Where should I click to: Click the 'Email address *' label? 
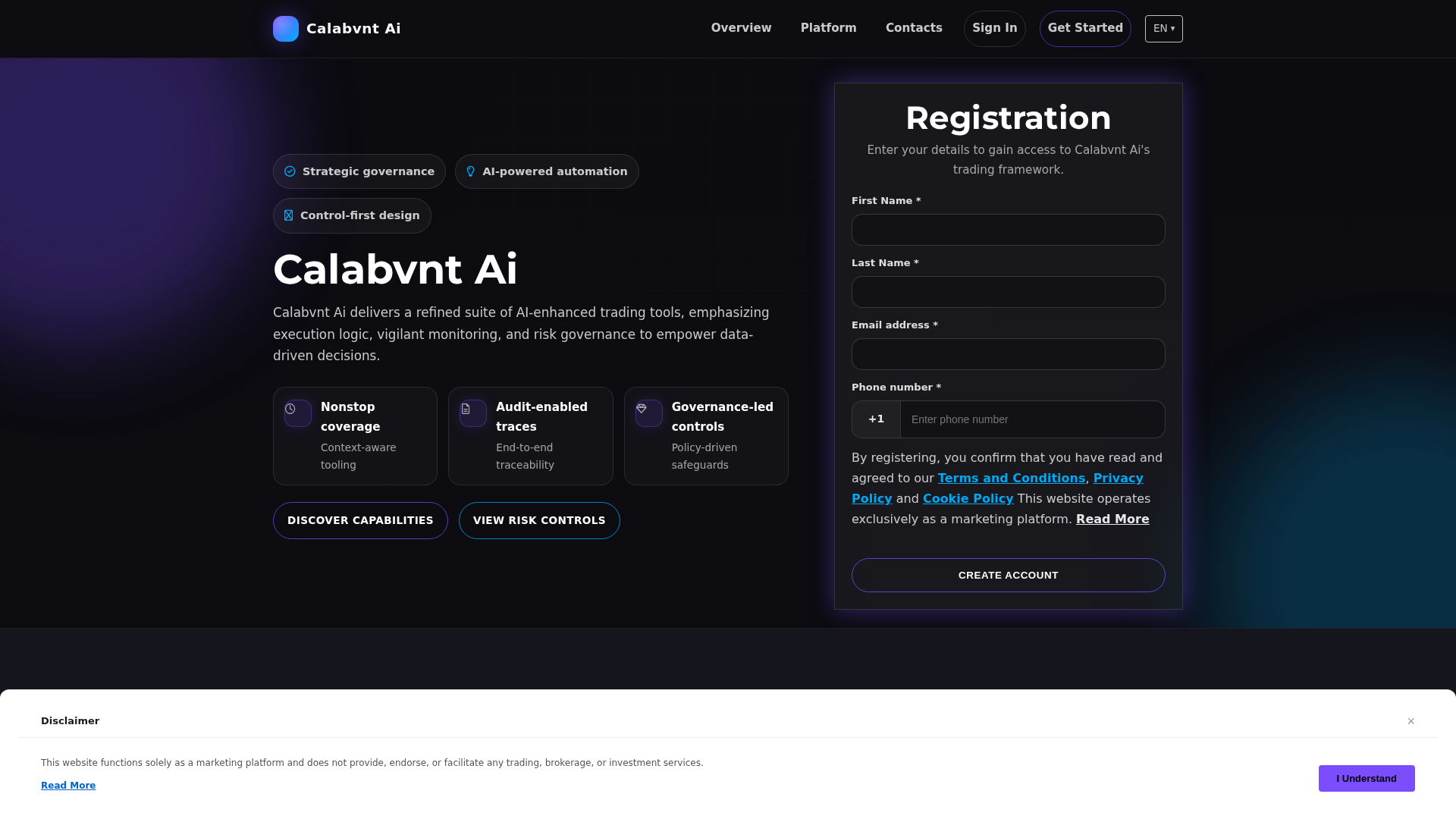tap(895, 325)
